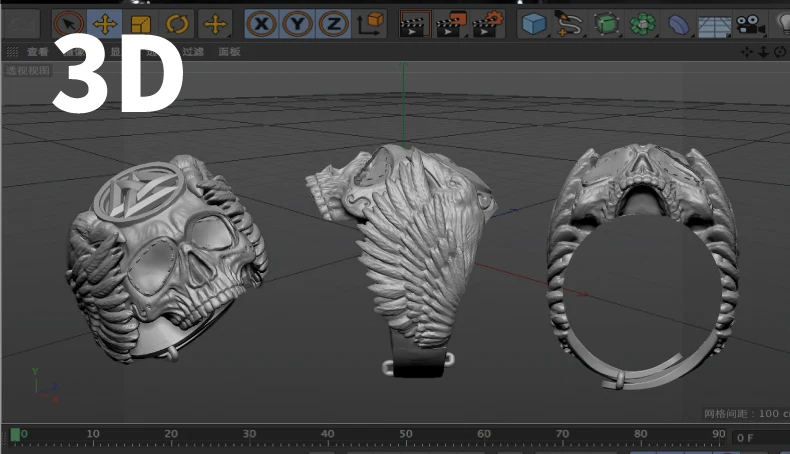Jump to frame 10 on timeline

point(93,434)
